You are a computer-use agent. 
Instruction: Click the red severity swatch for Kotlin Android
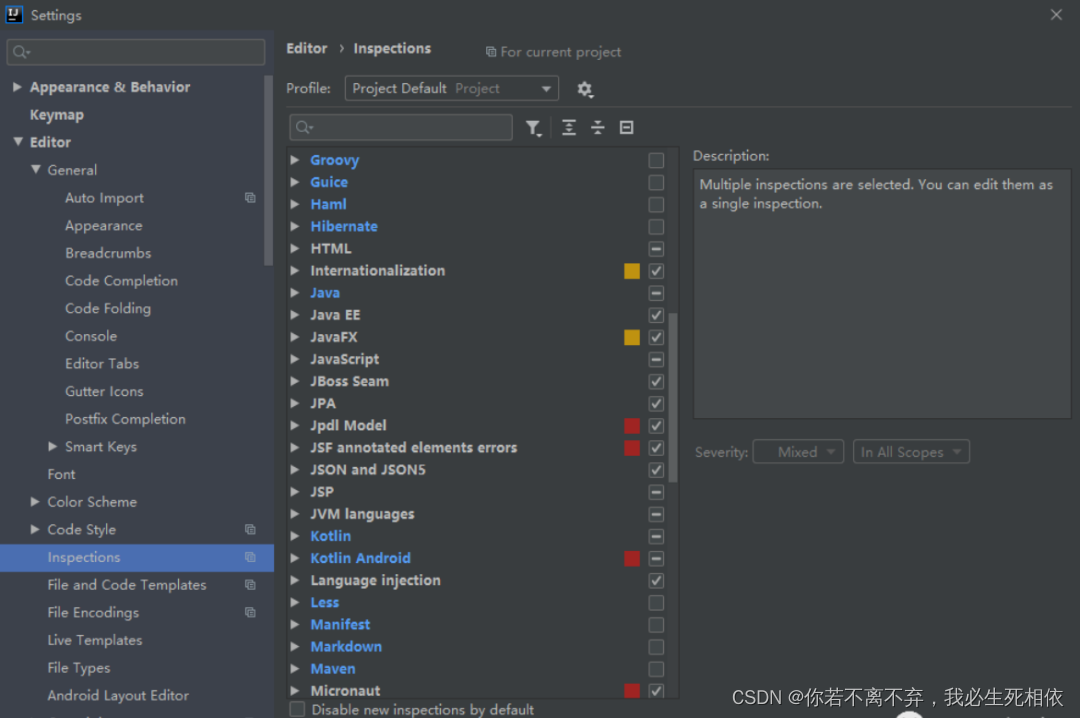[x=632, y=558]
